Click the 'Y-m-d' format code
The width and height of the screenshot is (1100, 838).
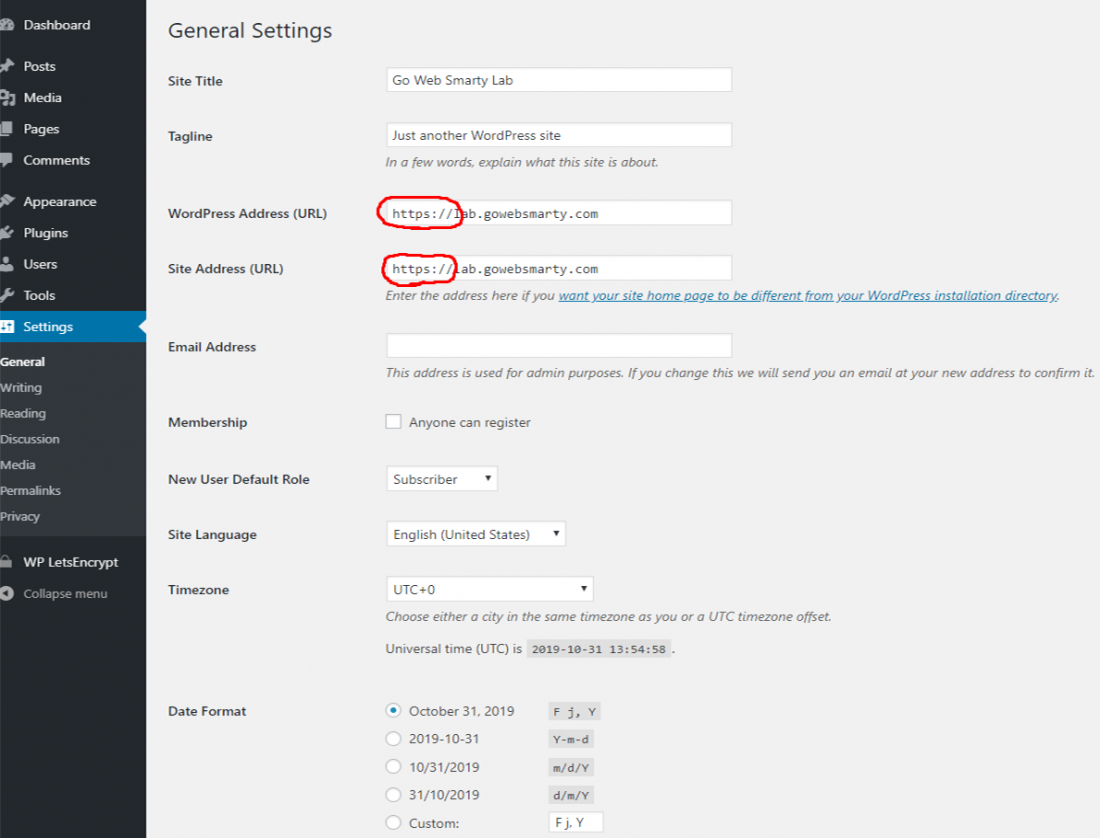[571, 739]
